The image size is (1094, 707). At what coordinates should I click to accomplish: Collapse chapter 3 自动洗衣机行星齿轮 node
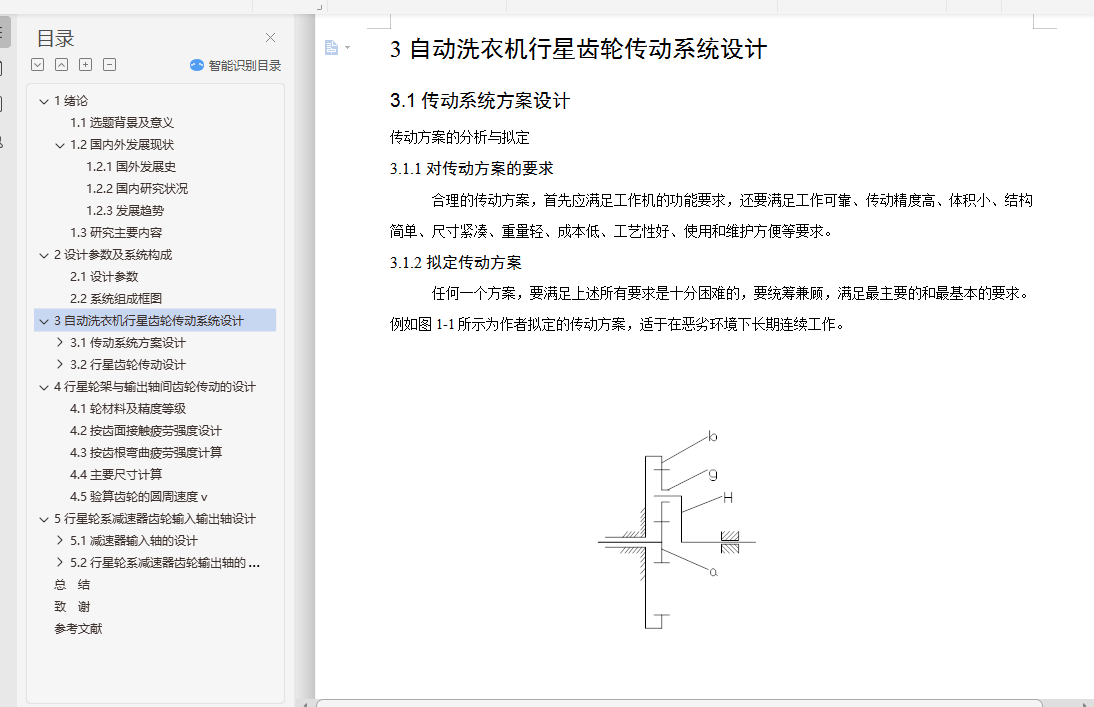click(x=44, y=321)
